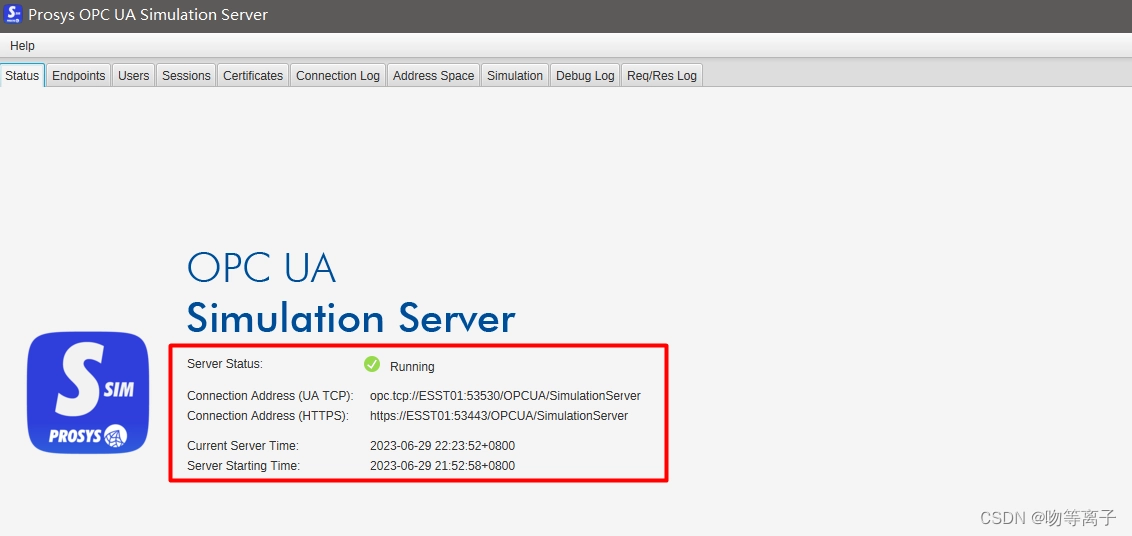The width and height of the screenshot is (1132, 536).
Task: Select the Status tab
Action: pos(22,76)
